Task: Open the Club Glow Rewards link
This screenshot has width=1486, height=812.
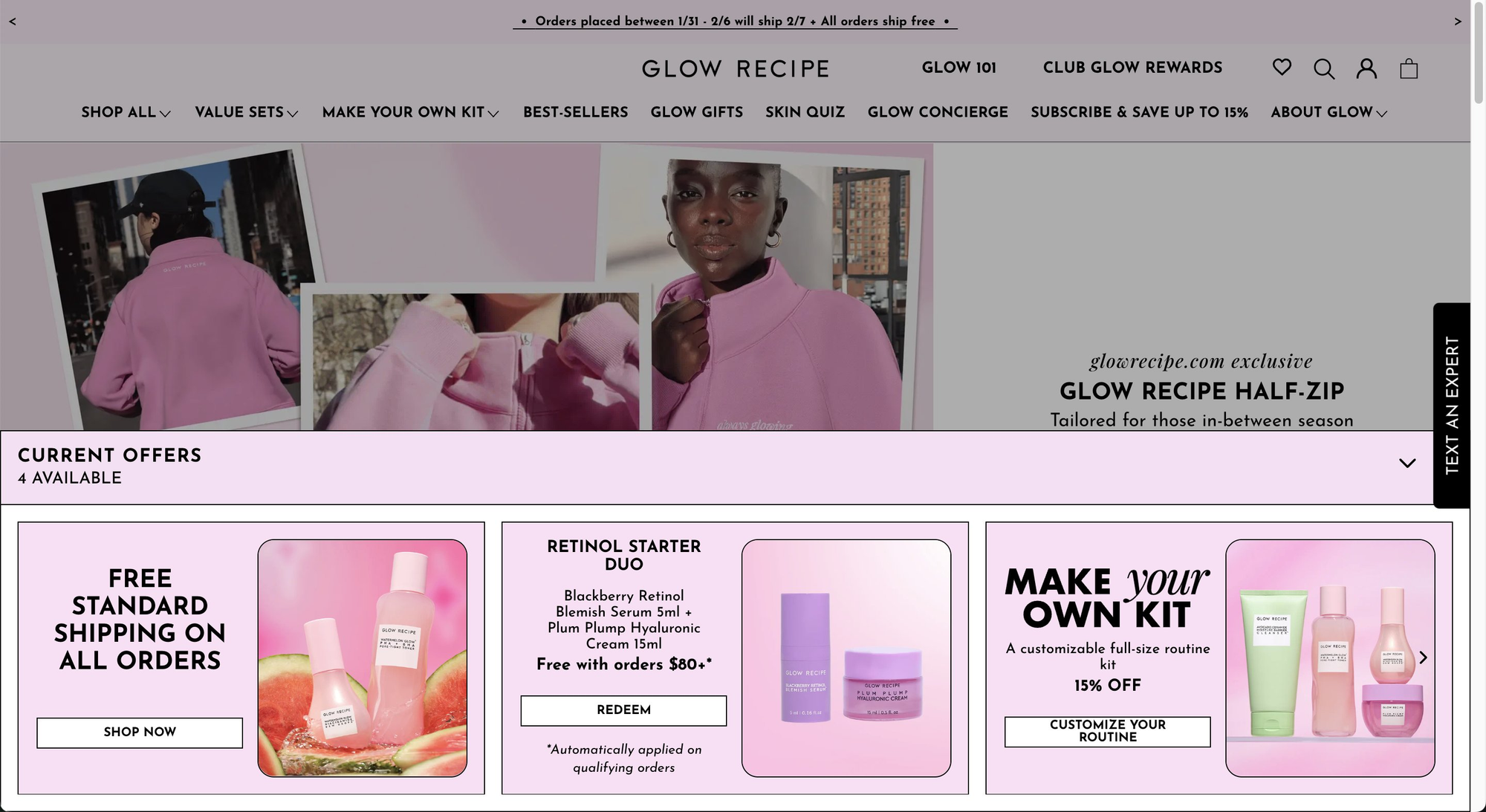Action: pyautogui.click(x=1132, y=68)
